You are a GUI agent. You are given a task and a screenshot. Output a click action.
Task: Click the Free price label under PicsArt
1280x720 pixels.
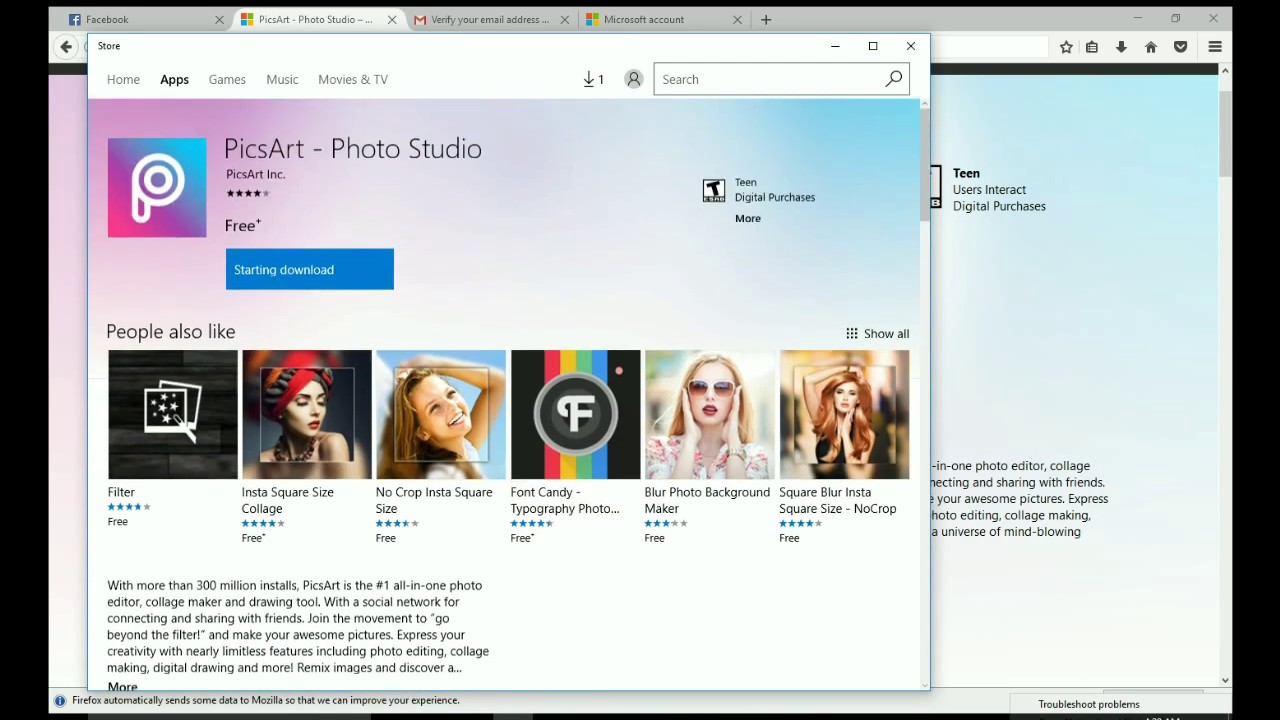point(243,225)
